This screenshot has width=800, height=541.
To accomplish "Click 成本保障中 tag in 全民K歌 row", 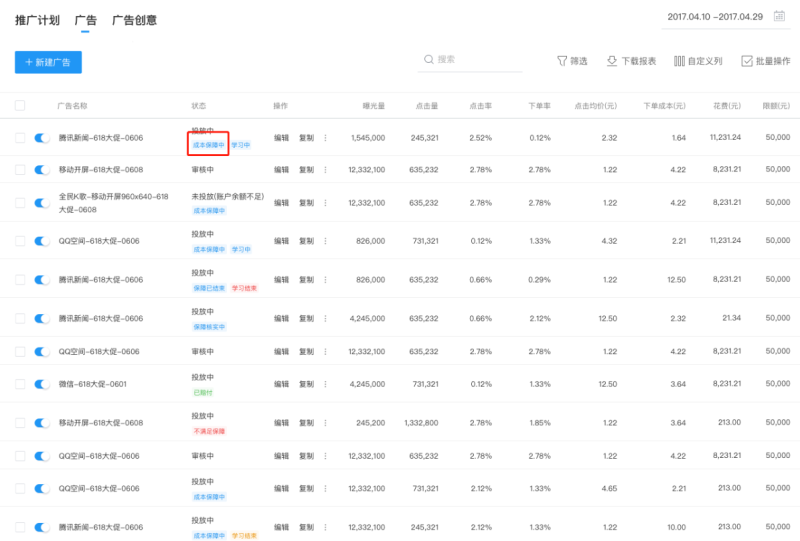I will pos(209,210).
